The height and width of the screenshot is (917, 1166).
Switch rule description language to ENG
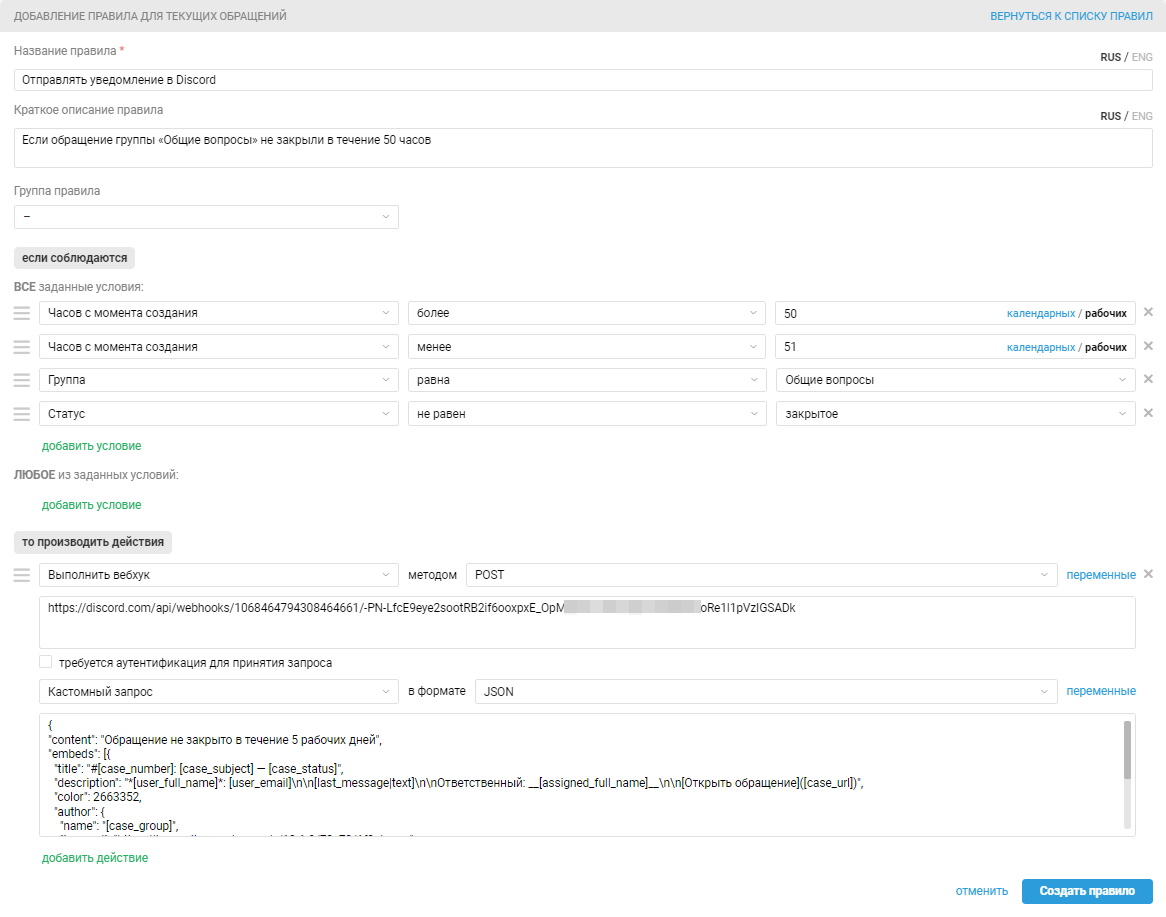point(1141,116)
